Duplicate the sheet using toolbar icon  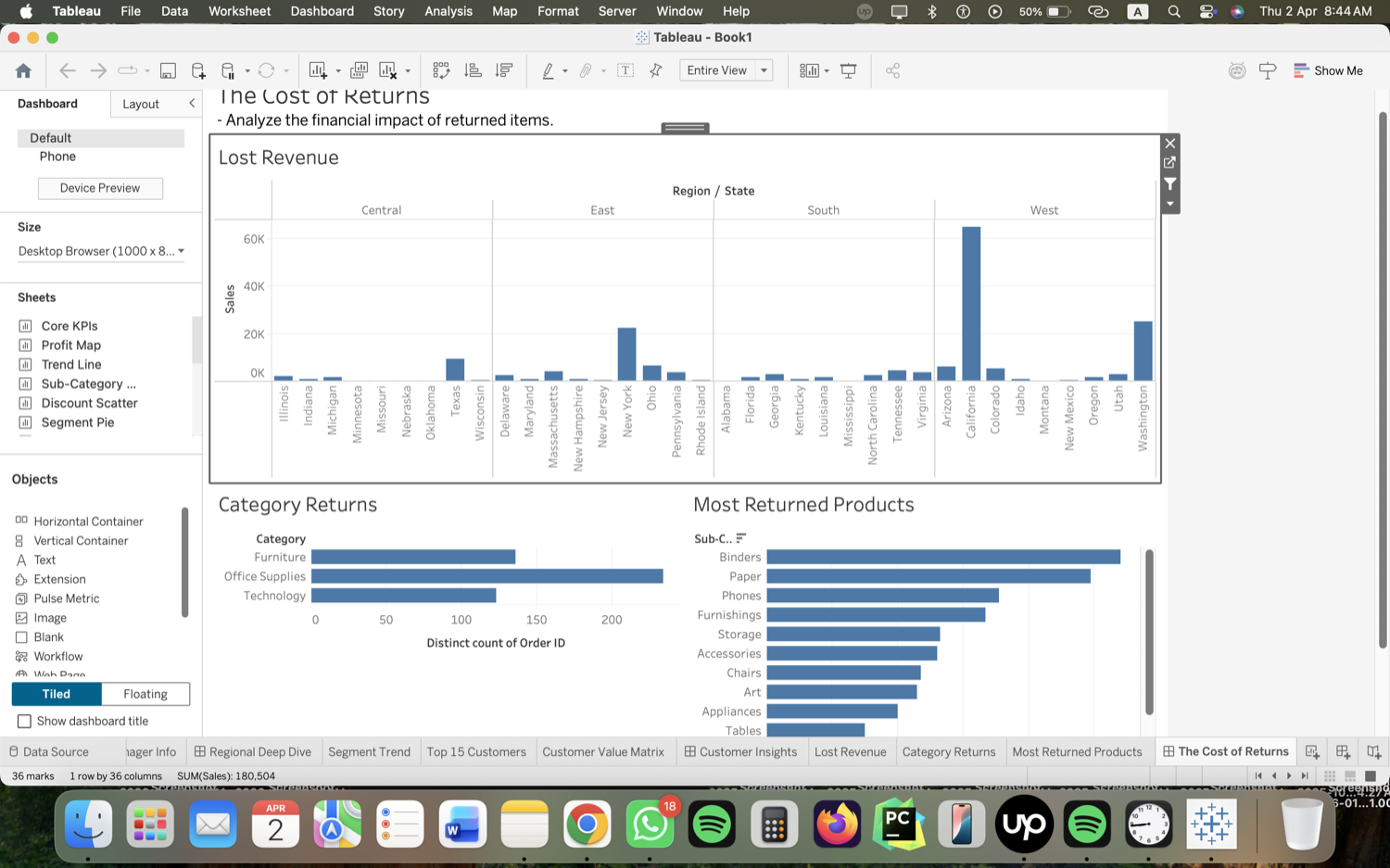(x=359, y=70)
